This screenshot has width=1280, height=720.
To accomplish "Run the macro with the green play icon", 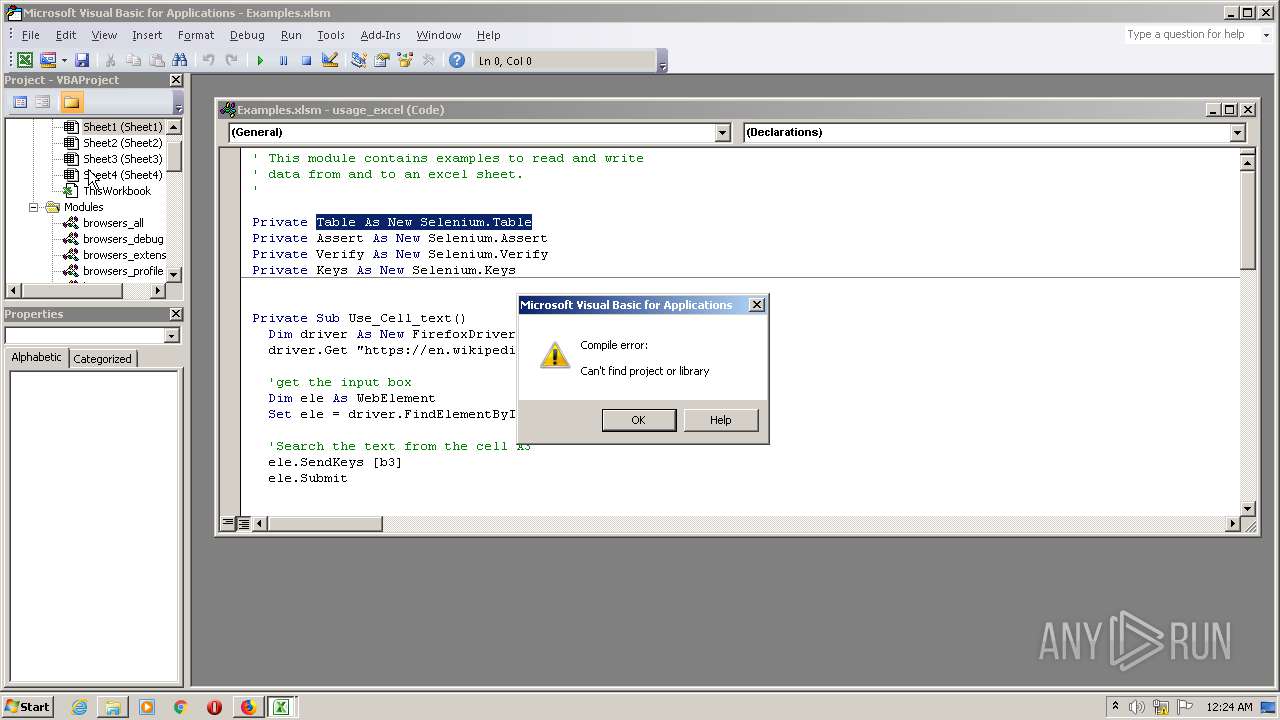I will [260, 60].
